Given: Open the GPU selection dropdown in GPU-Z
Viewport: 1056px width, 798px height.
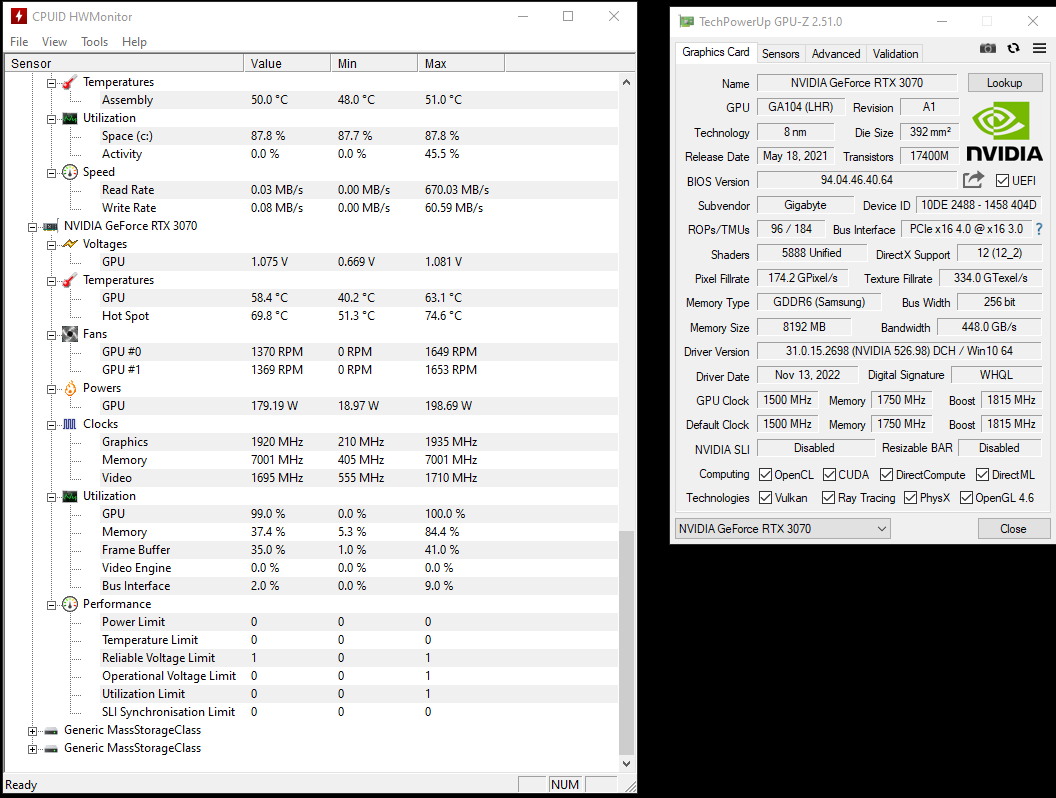Looking at the screenshot, I should 783,529.
